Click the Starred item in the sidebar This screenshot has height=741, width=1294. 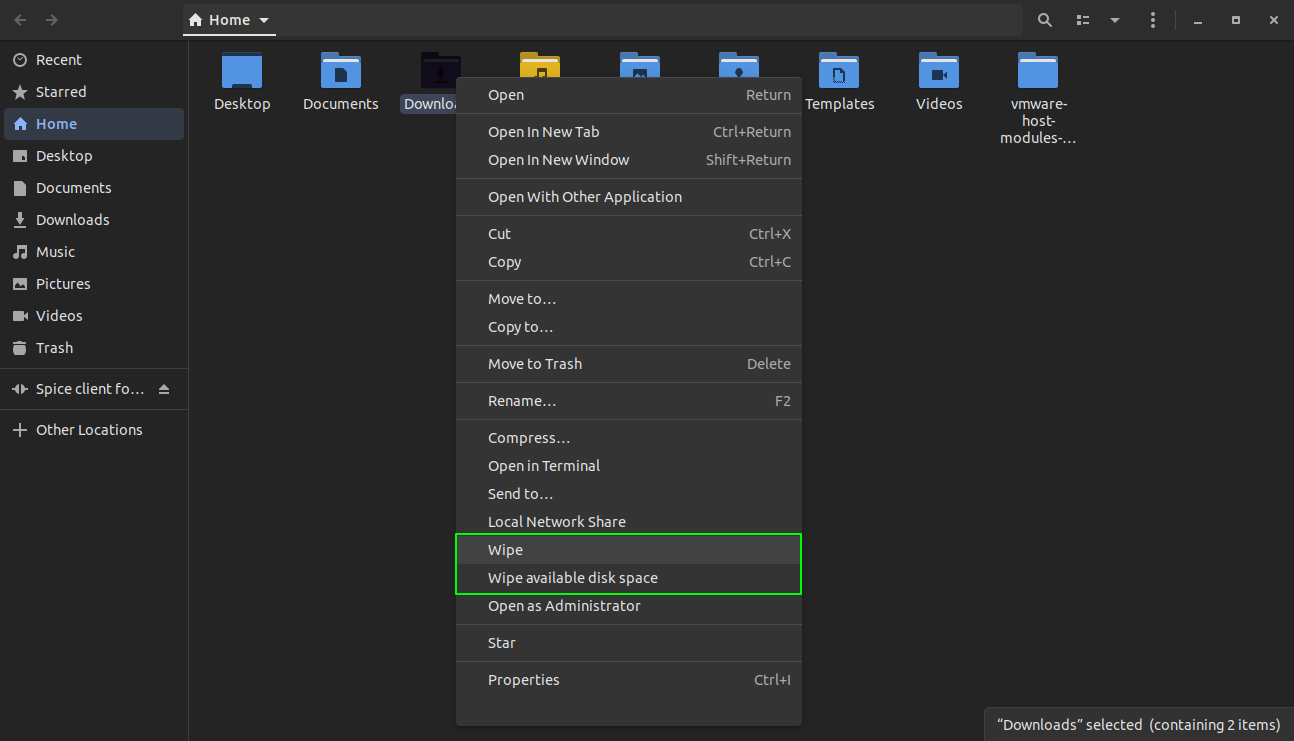62,91
